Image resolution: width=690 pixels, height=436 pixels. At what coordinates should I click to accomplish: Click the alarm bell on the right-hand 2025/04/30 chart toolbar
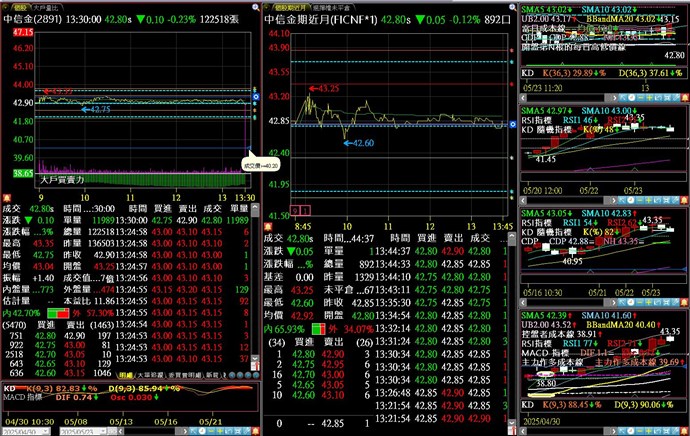[685, 431]
